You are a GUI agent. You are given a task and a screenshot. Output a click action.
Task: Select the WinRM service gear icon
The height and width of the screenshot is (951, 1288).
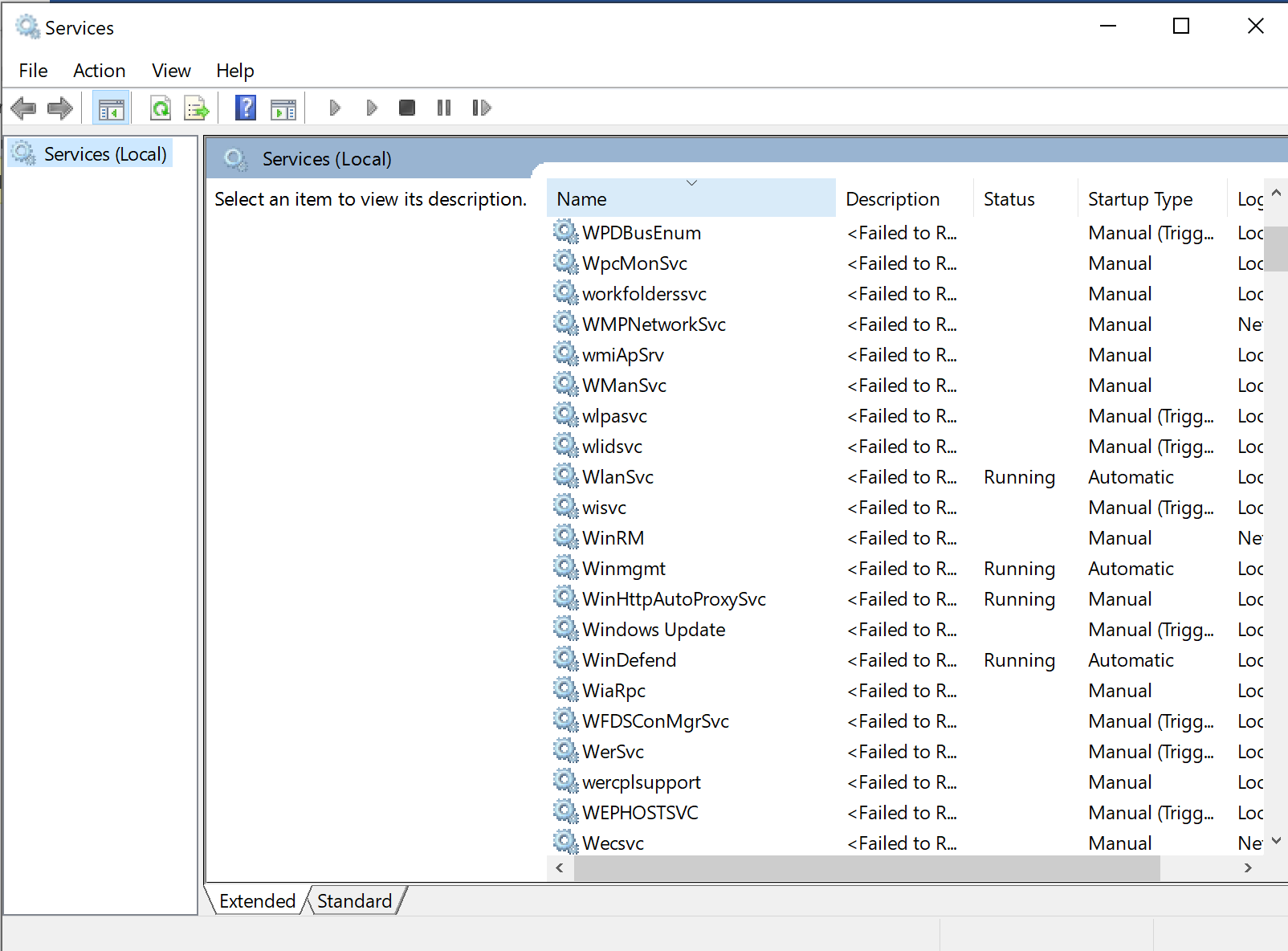tap(566, 537)
